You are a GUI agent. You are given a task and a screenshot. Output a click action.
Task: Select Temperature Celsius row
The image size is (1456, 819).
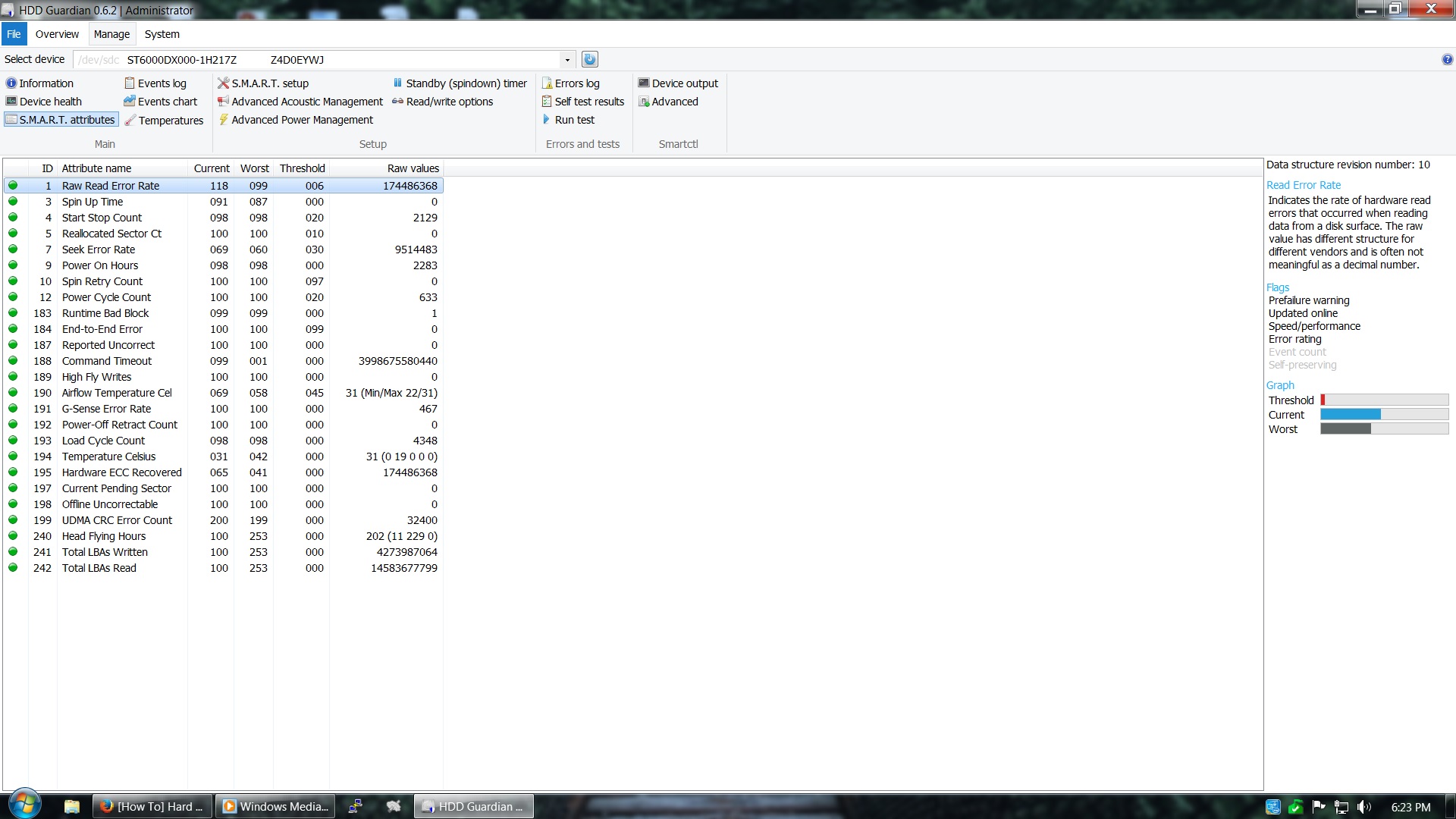tap(224, 457)
